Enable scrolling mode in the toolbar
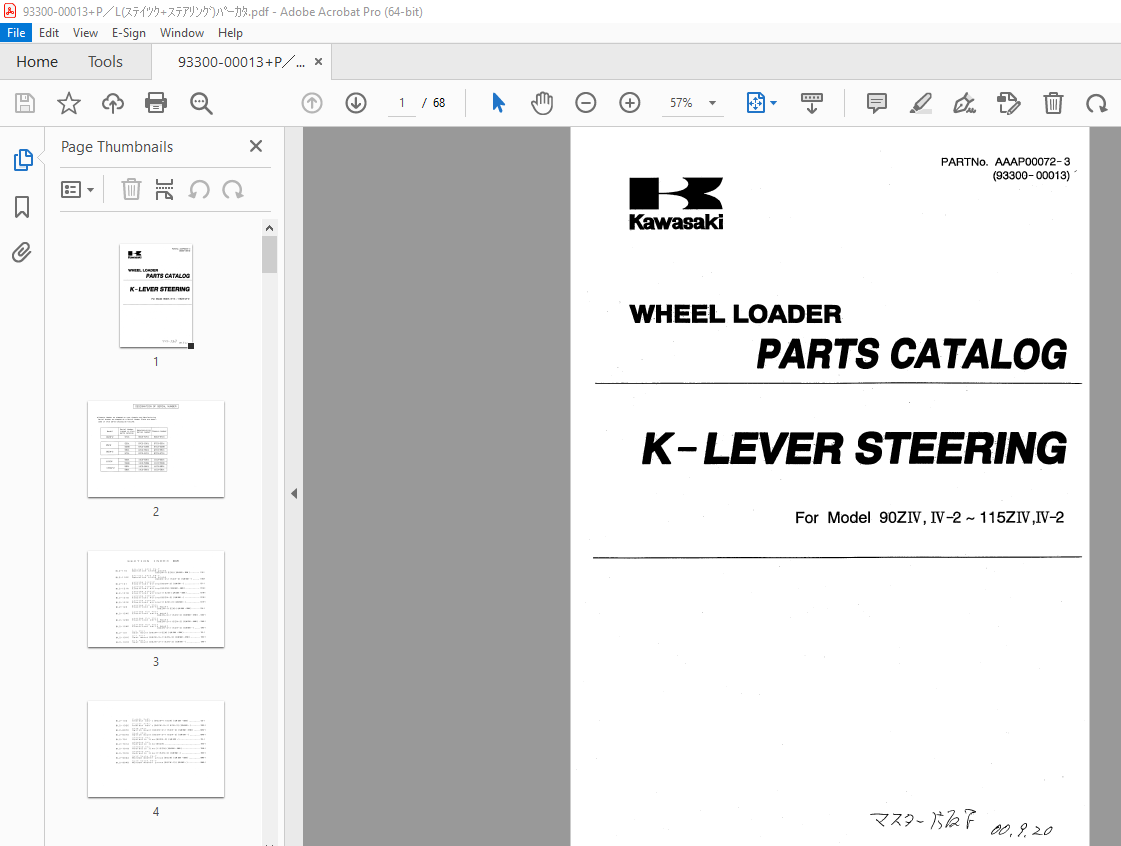The image size is (1121, 846). coord(811,103)
